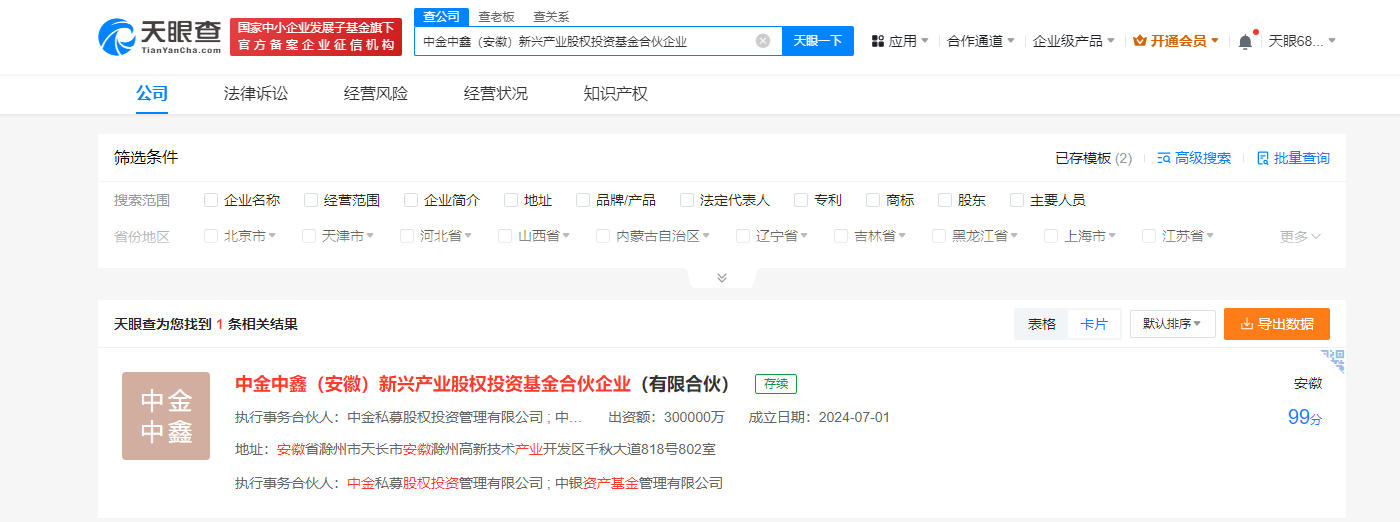Open 批量查询 batch query
The width and height of the screenshot is (1400, 522).
pos(1293,158)
